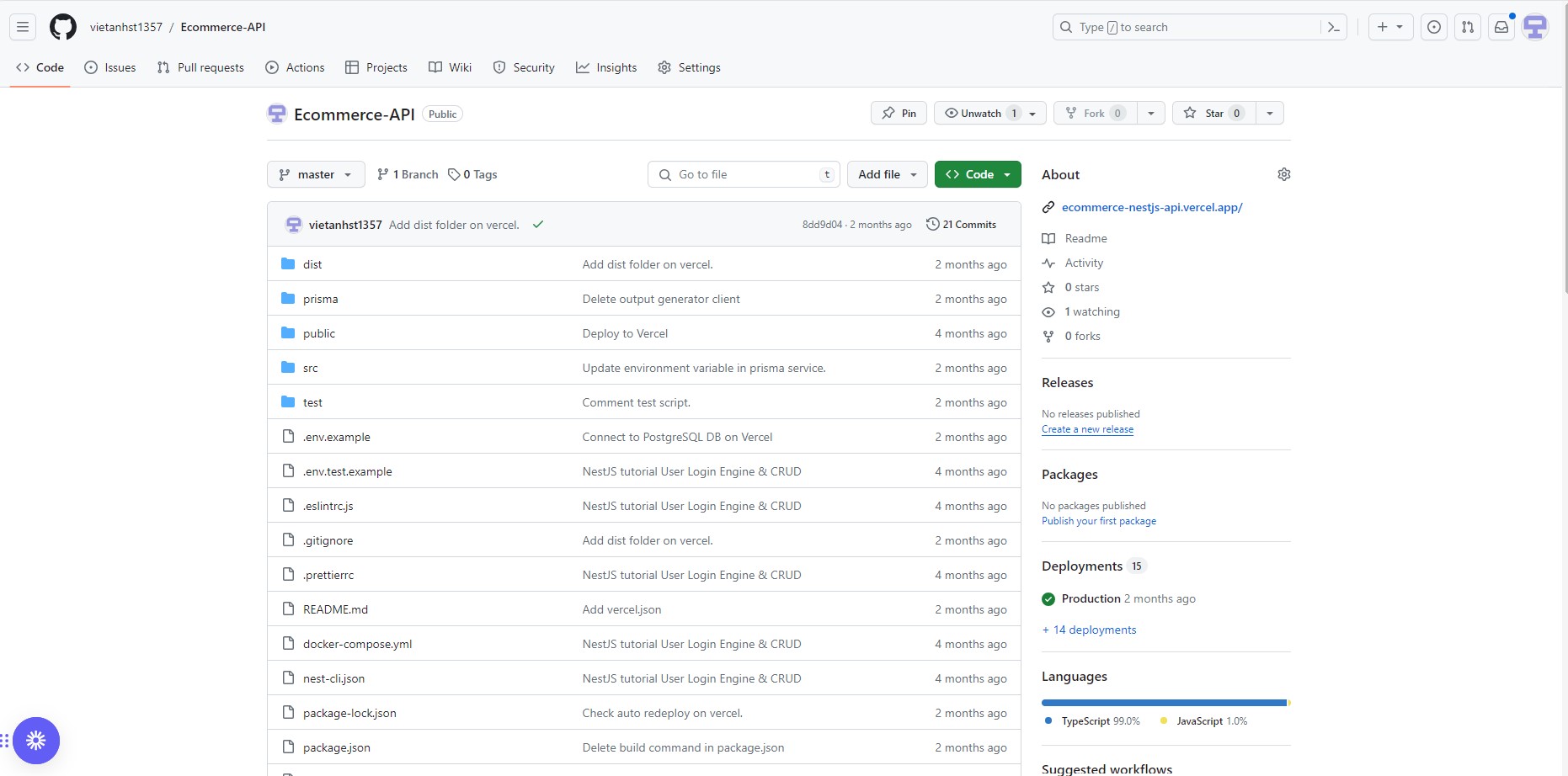Switch to the Issues tab
The height and width of the screenshot is (776, 1568).
[110, 67]
